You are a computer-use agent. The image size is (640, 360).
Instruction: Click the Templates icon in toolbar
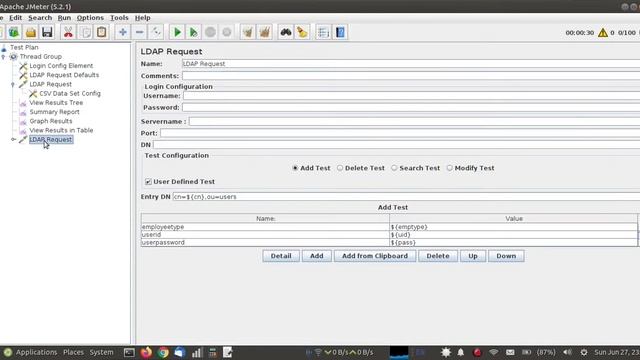tap(14, 32)
